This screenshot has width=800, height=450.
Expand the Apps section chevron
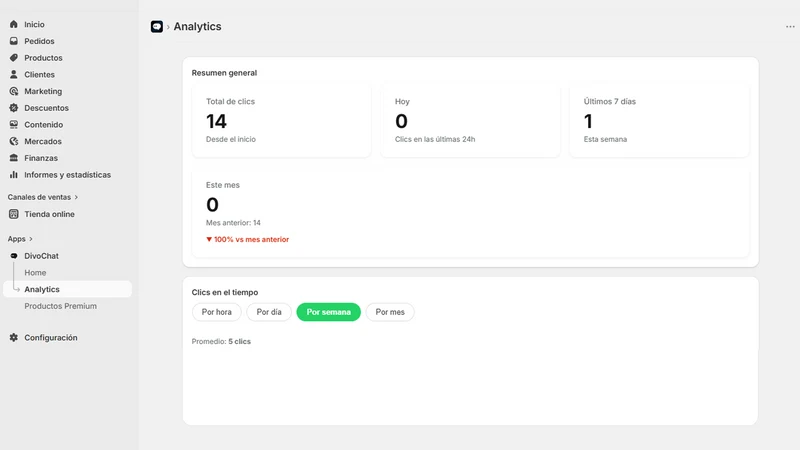pos(31,239)
